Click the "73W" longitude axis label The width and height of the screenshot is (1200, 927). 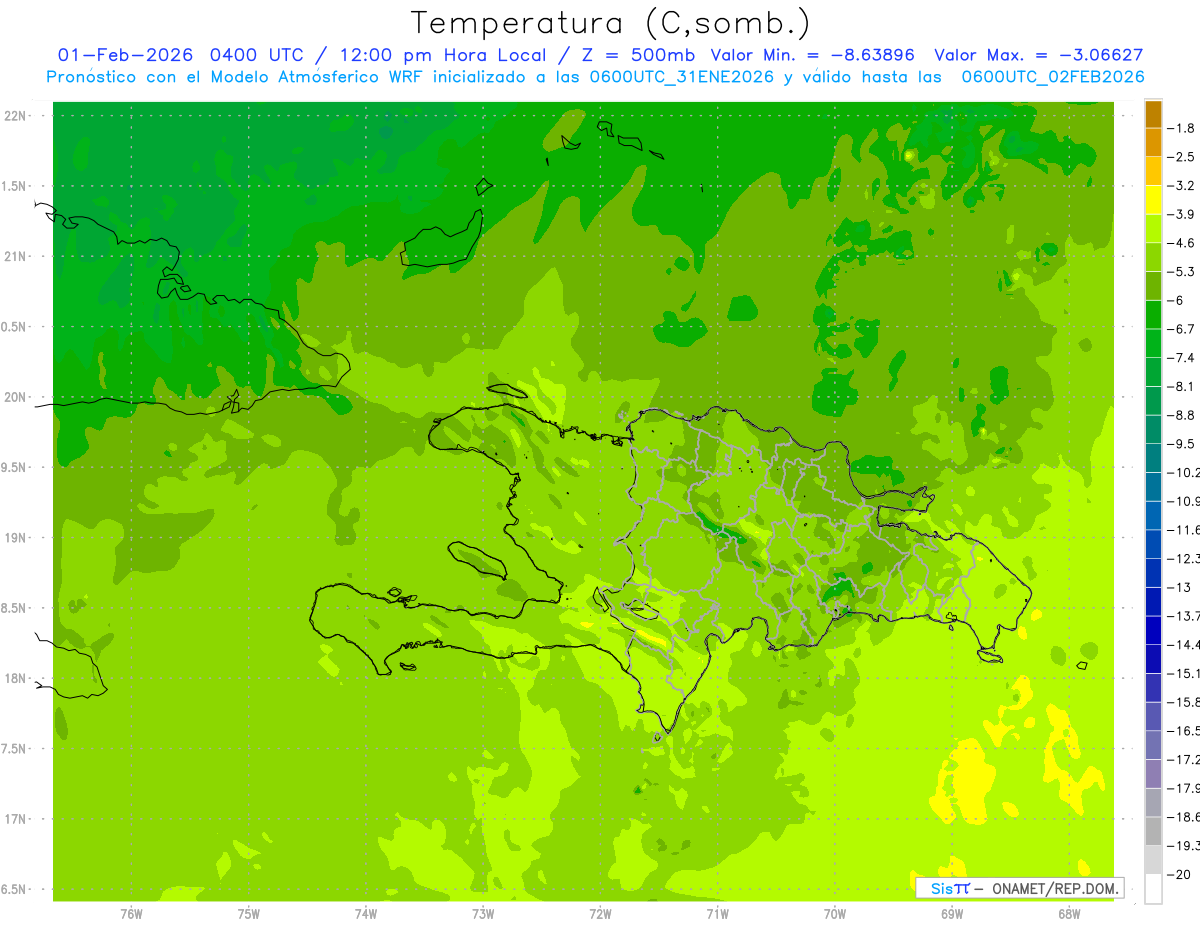tap(483, 914)
